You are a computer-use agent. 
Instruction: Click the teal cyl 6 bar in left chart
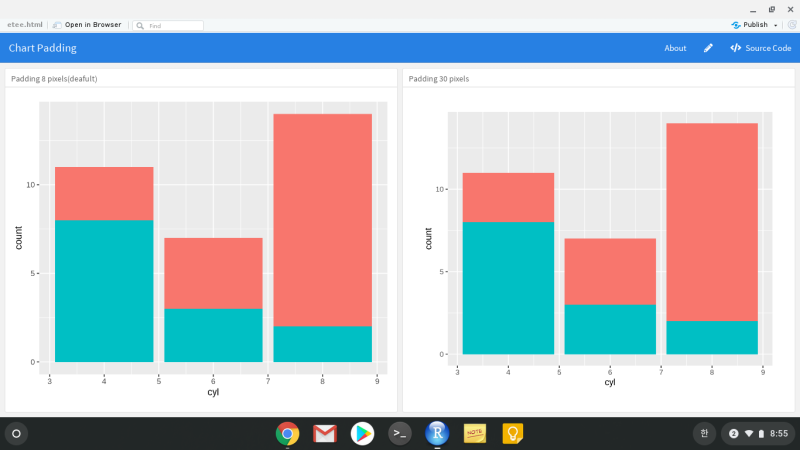point(213,335)
